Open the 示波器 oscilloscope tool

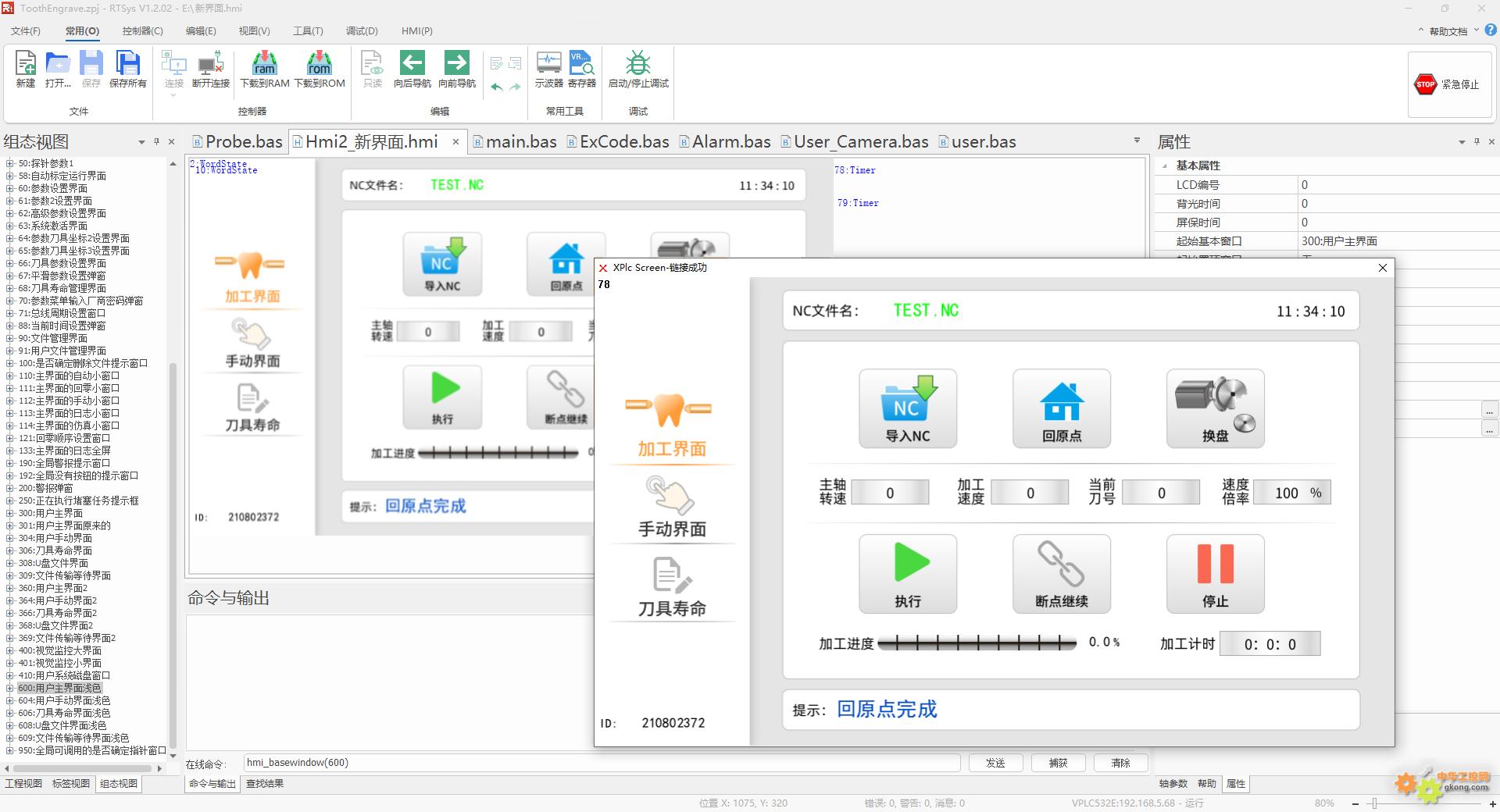point(548,69)
